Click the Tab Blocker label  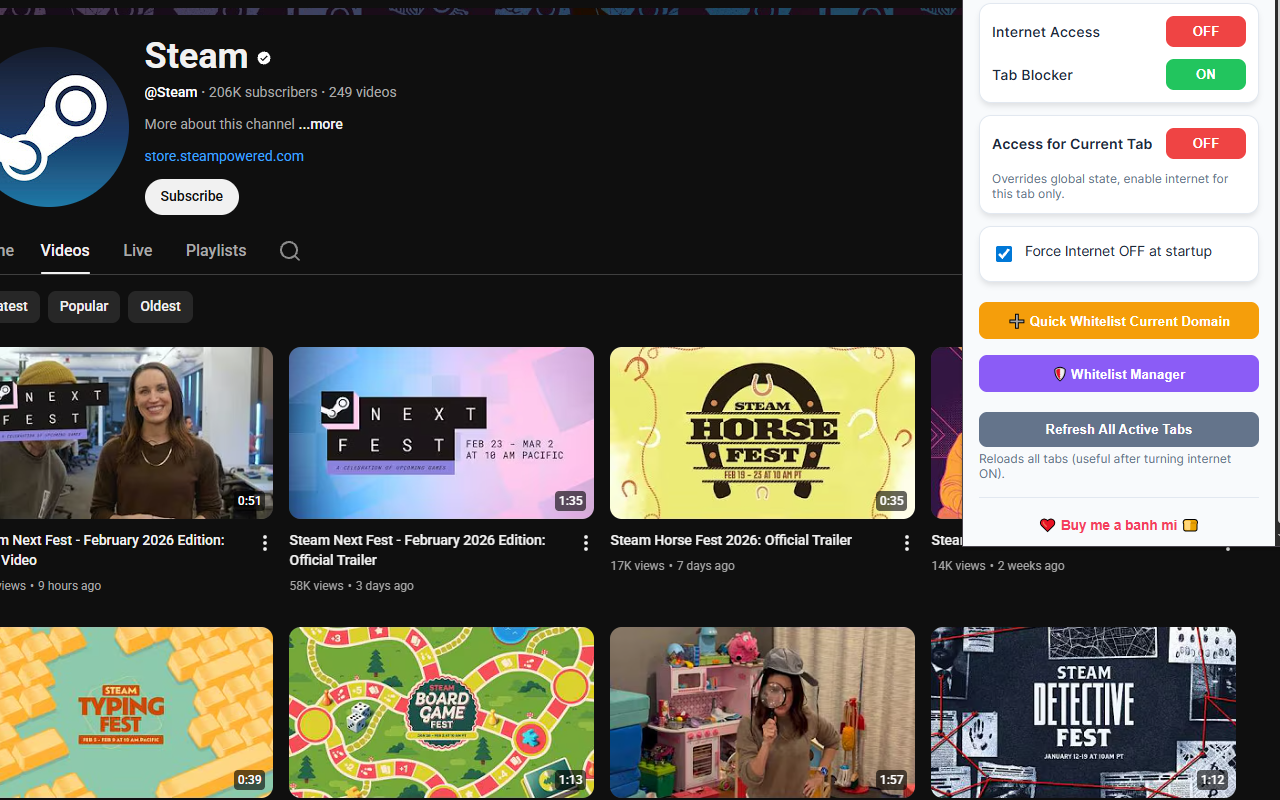pyautogui.click(x=1032, y=75)
